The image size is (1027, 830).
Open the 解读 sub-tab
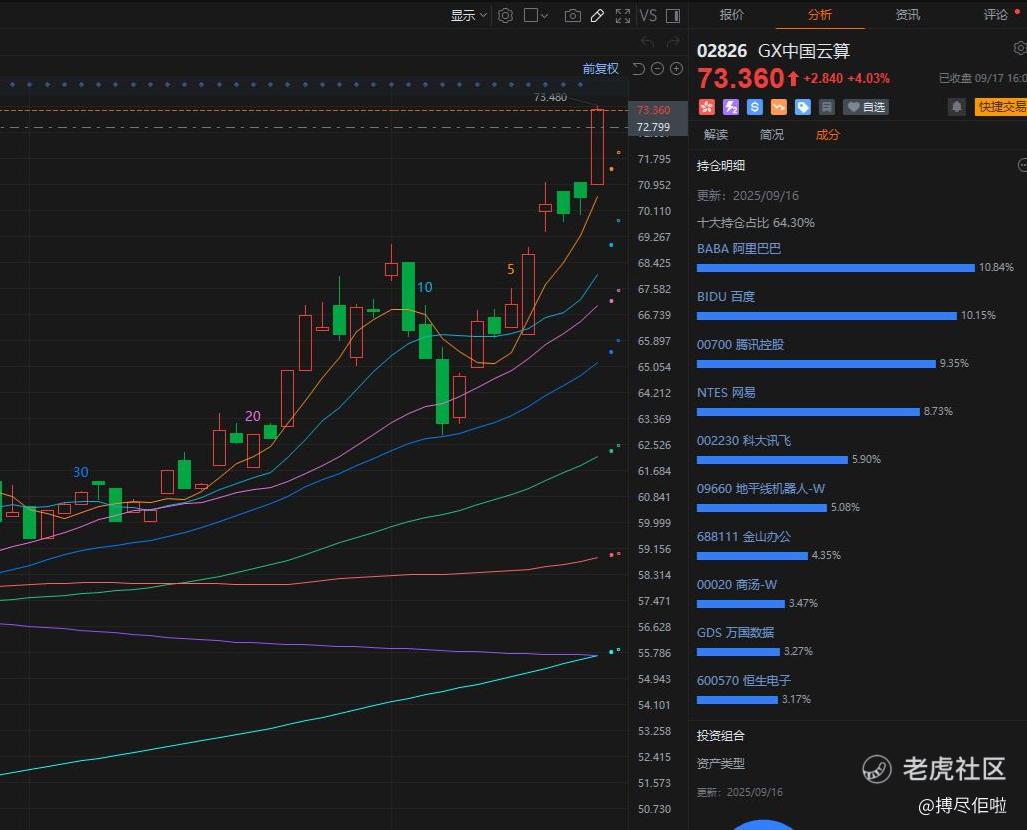coord(716,134)
